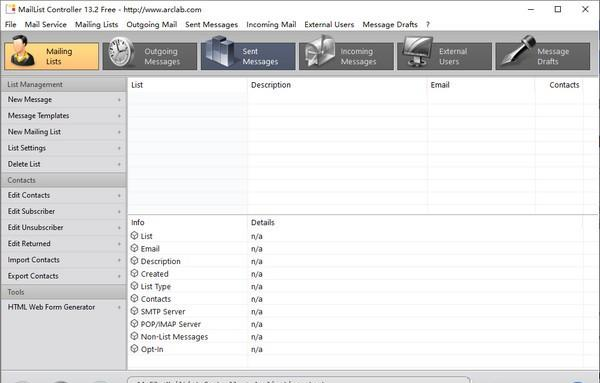Image resolution: width=600 pixels, height=383 pixels.
Task: Expand the Import Contacts submenu arrow
Action: point(119,260)
